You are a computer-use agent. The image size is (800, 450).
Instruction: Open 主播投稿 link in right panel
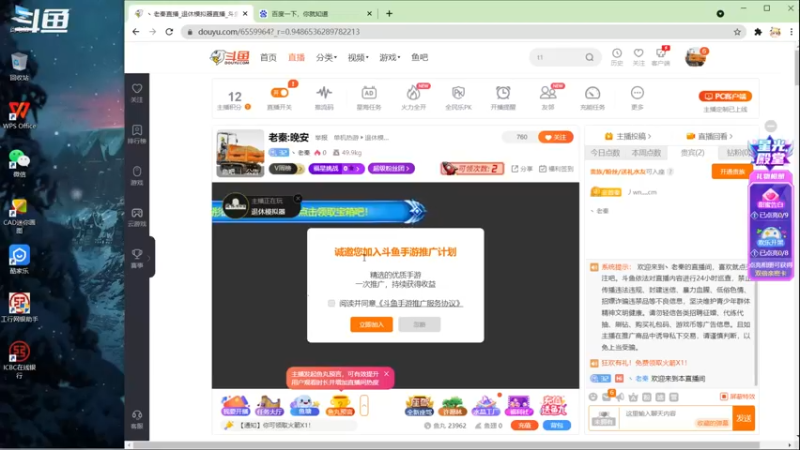click(x=628, y=136)
